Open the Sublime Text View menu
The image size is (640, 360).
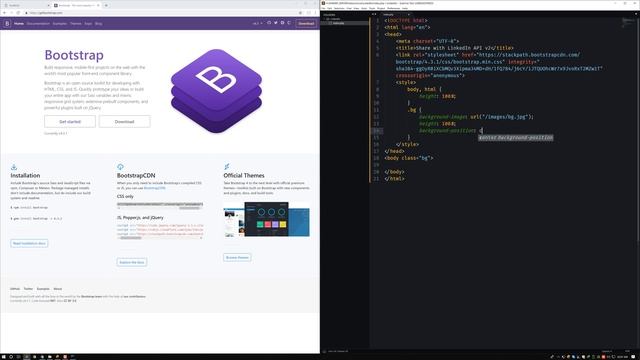click(356, 8)
